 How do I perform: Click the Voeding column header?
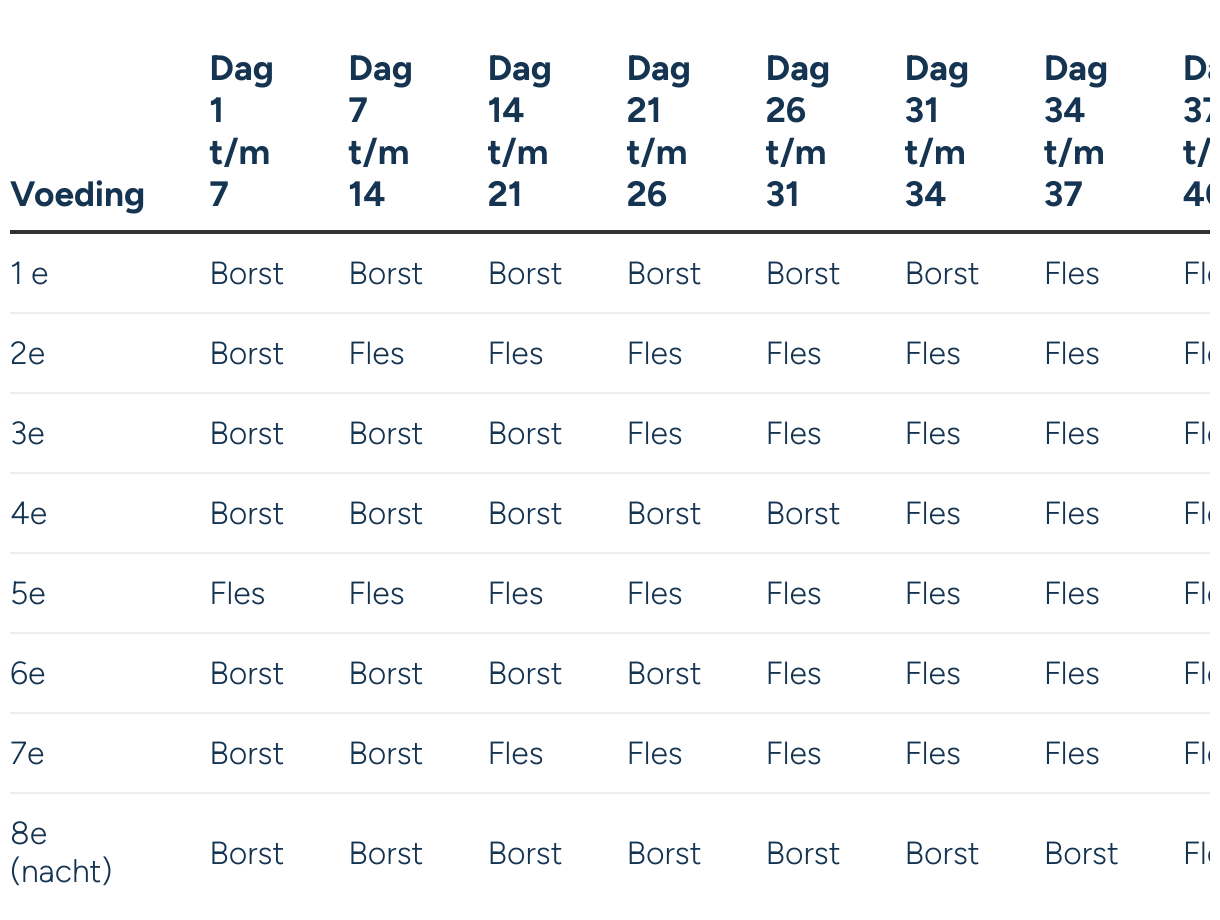77,194
